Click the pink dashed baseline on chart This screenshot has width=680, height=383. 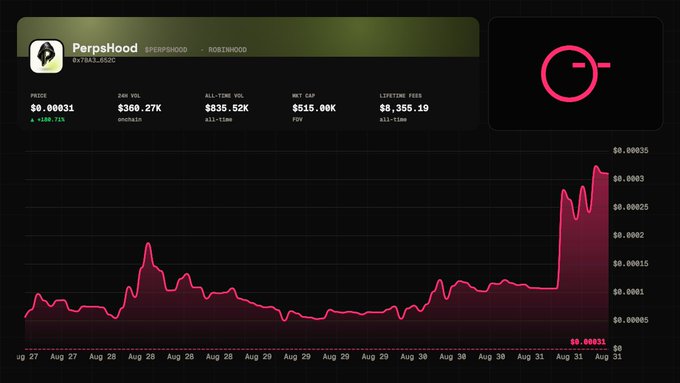317,349
